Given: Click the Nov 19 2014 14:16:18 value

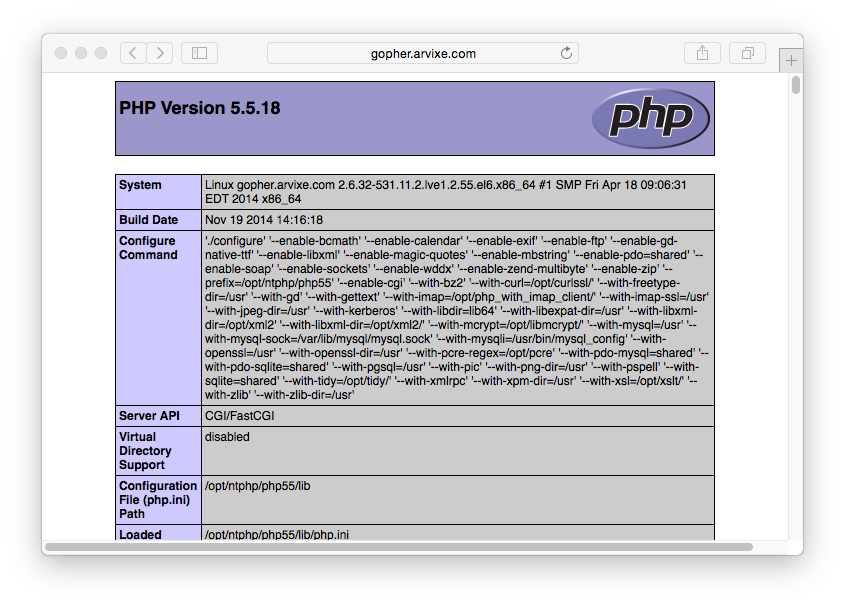Looking at the screenshot, I should [x=264, y=220].
